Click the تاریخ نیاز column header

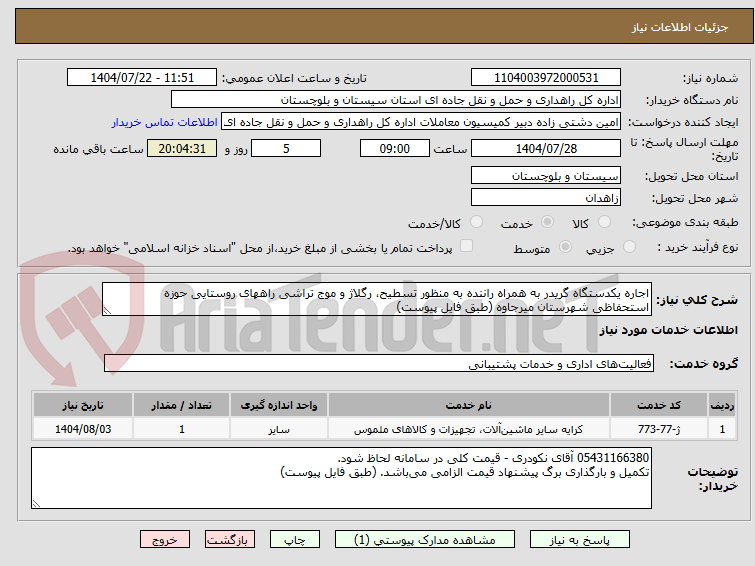point(83,405)
